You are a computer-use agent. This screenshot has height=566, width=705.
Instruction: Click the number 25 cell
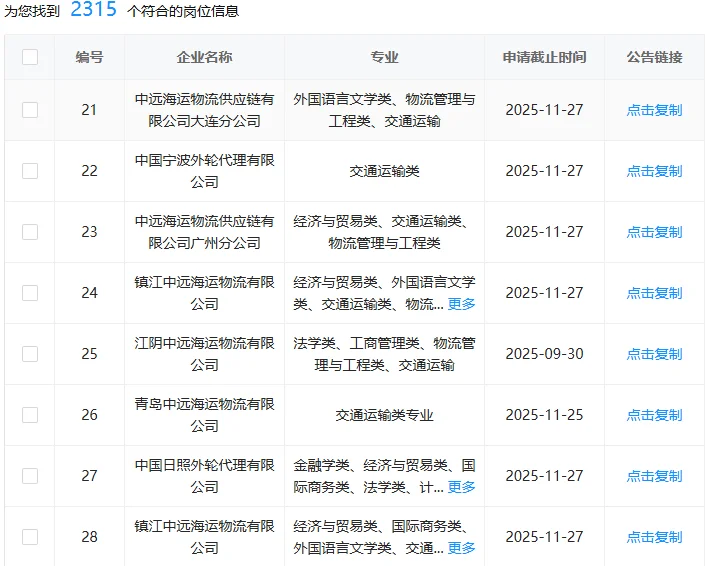click(89, 354)
